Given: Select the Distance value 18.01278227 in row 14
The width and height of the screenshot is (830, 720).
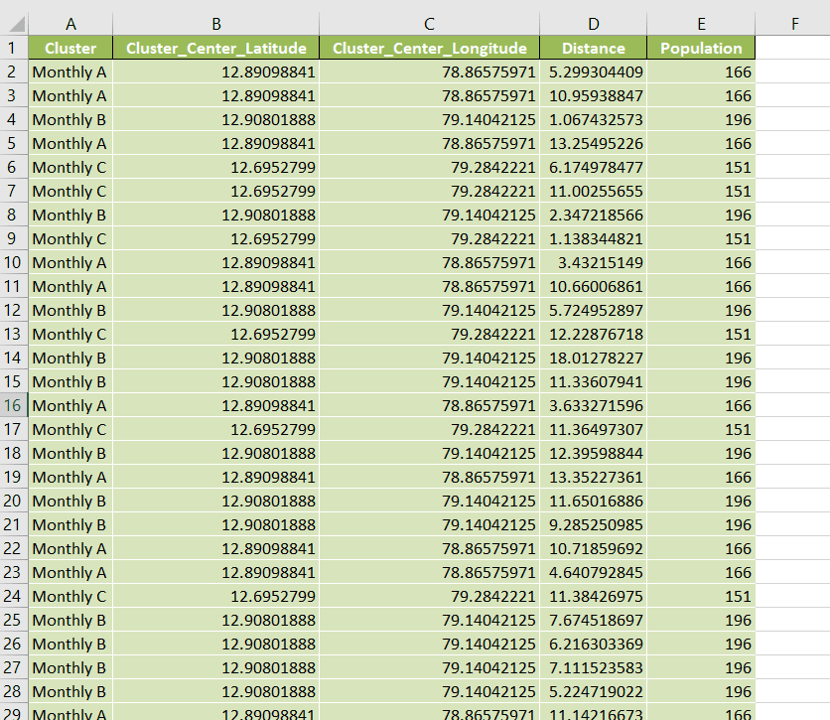Looking at the screenshot, I should tap(593, 358).
